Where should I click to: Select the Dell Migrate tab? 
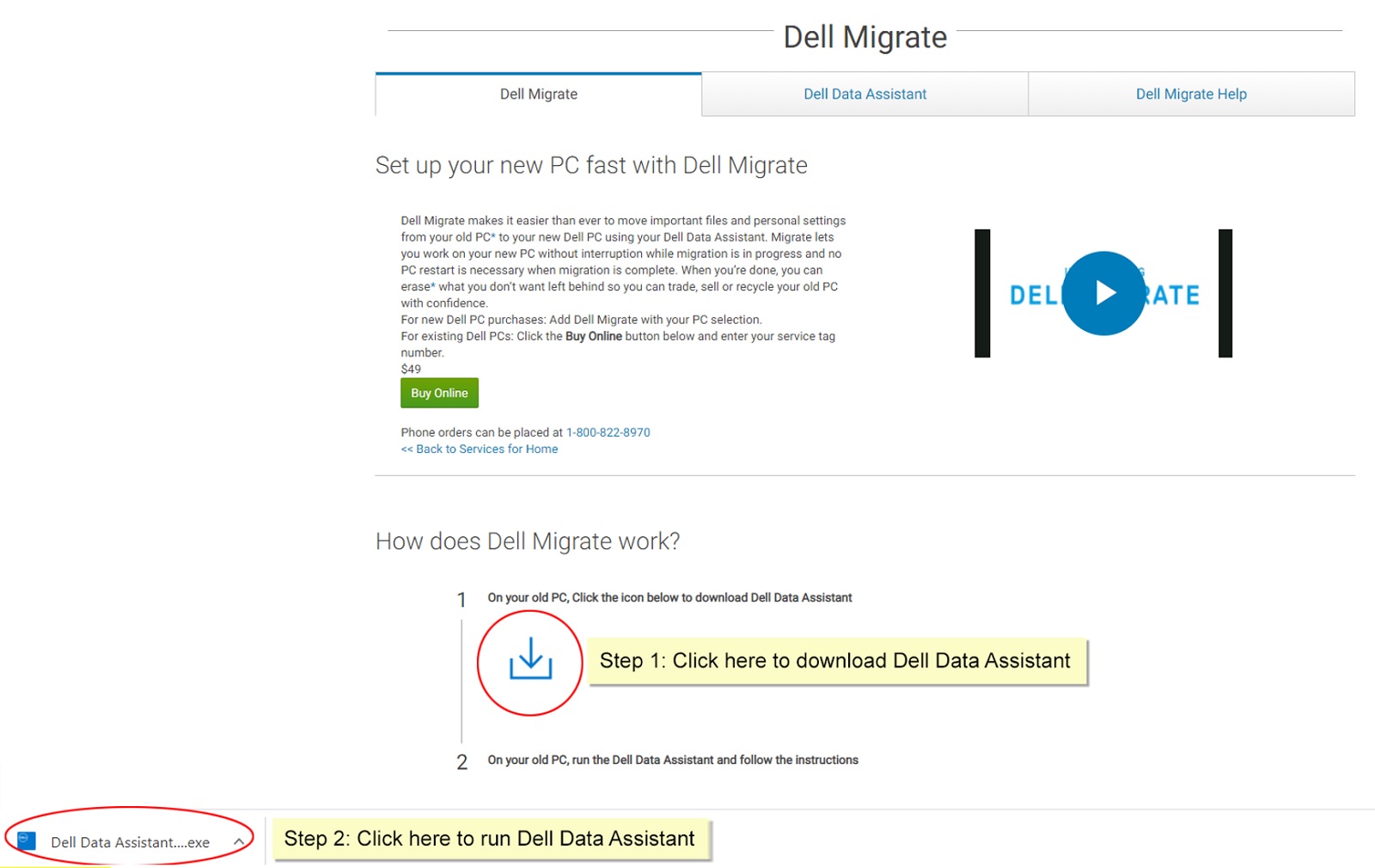[538, 94]
